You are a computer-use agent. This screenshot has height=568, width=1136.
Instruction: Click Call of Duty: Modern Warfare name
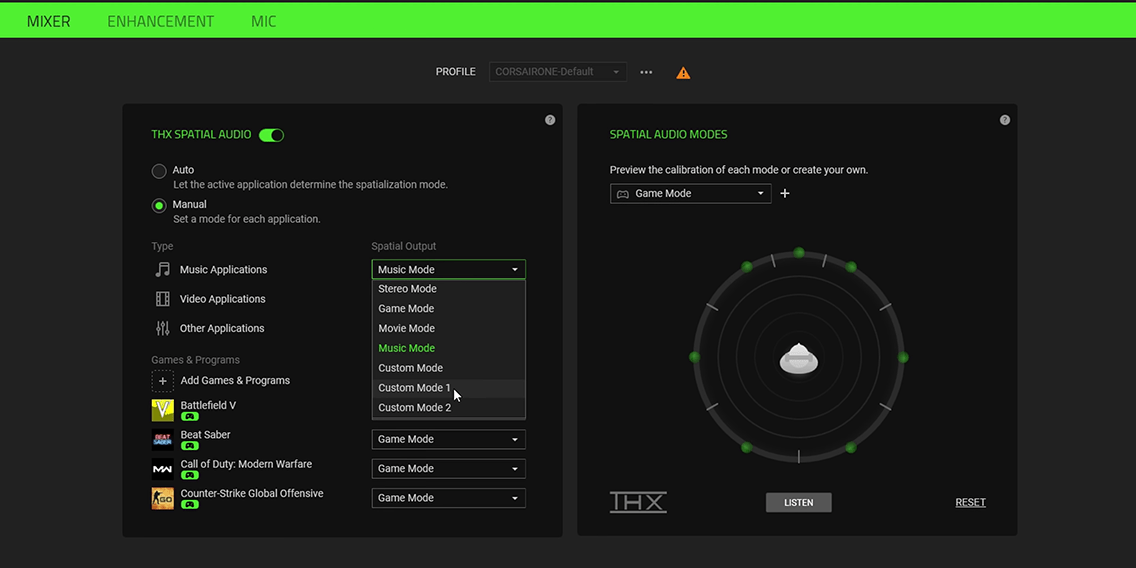pyautogui.click(x=246, y=464)
